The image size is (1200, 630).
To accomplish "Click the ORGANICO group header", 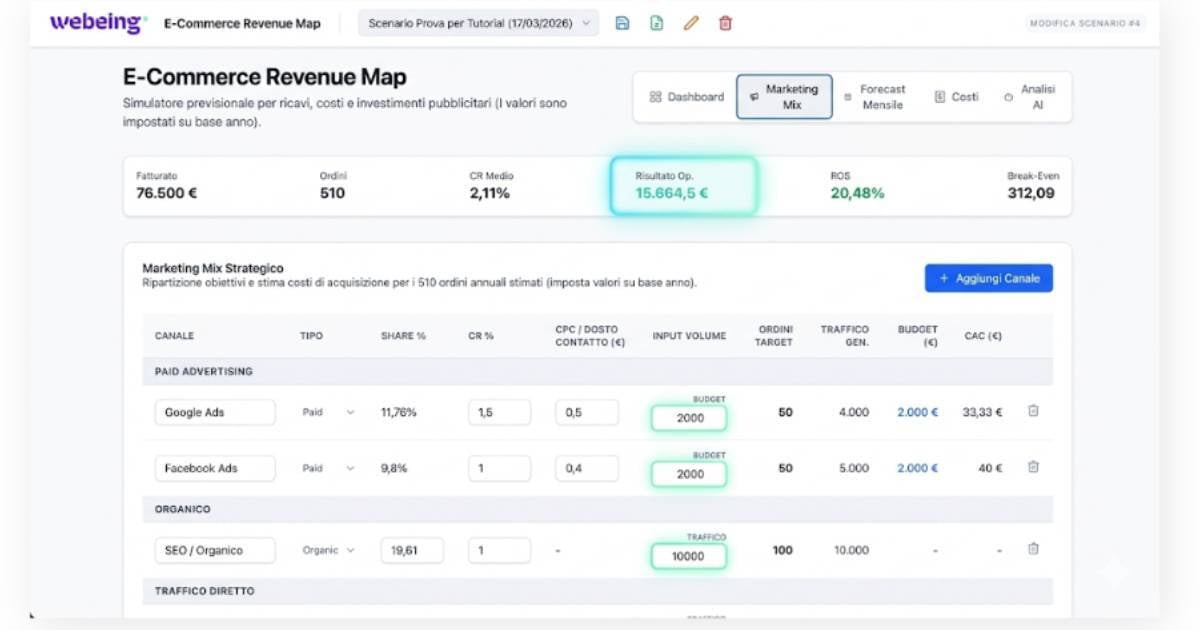I will click(598, 509).
